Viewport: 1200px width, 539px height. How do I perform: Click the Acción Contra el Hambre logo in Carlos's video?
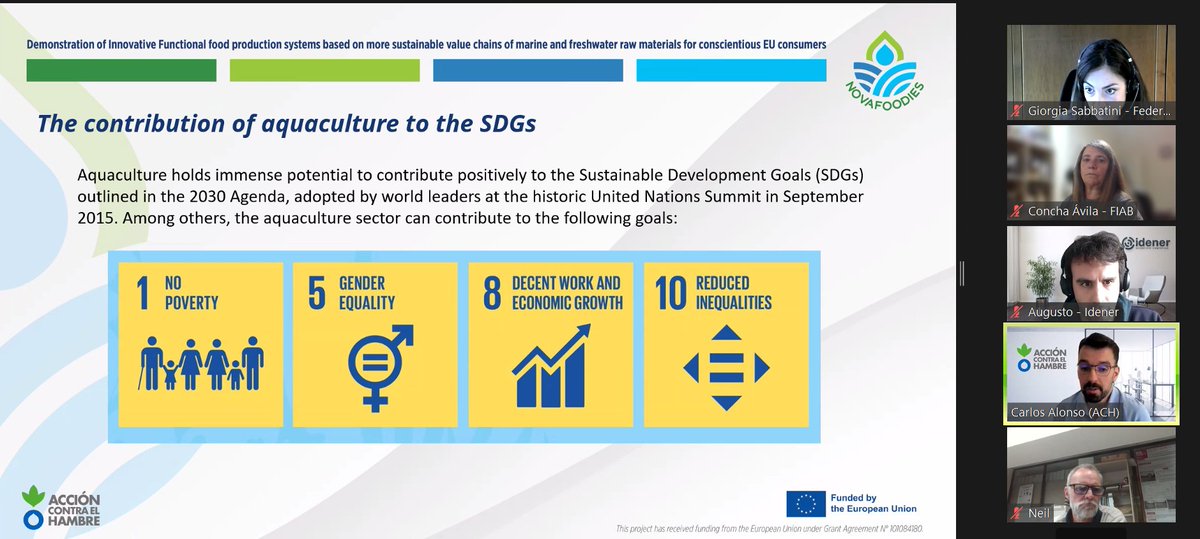[x=1041, y=357]
